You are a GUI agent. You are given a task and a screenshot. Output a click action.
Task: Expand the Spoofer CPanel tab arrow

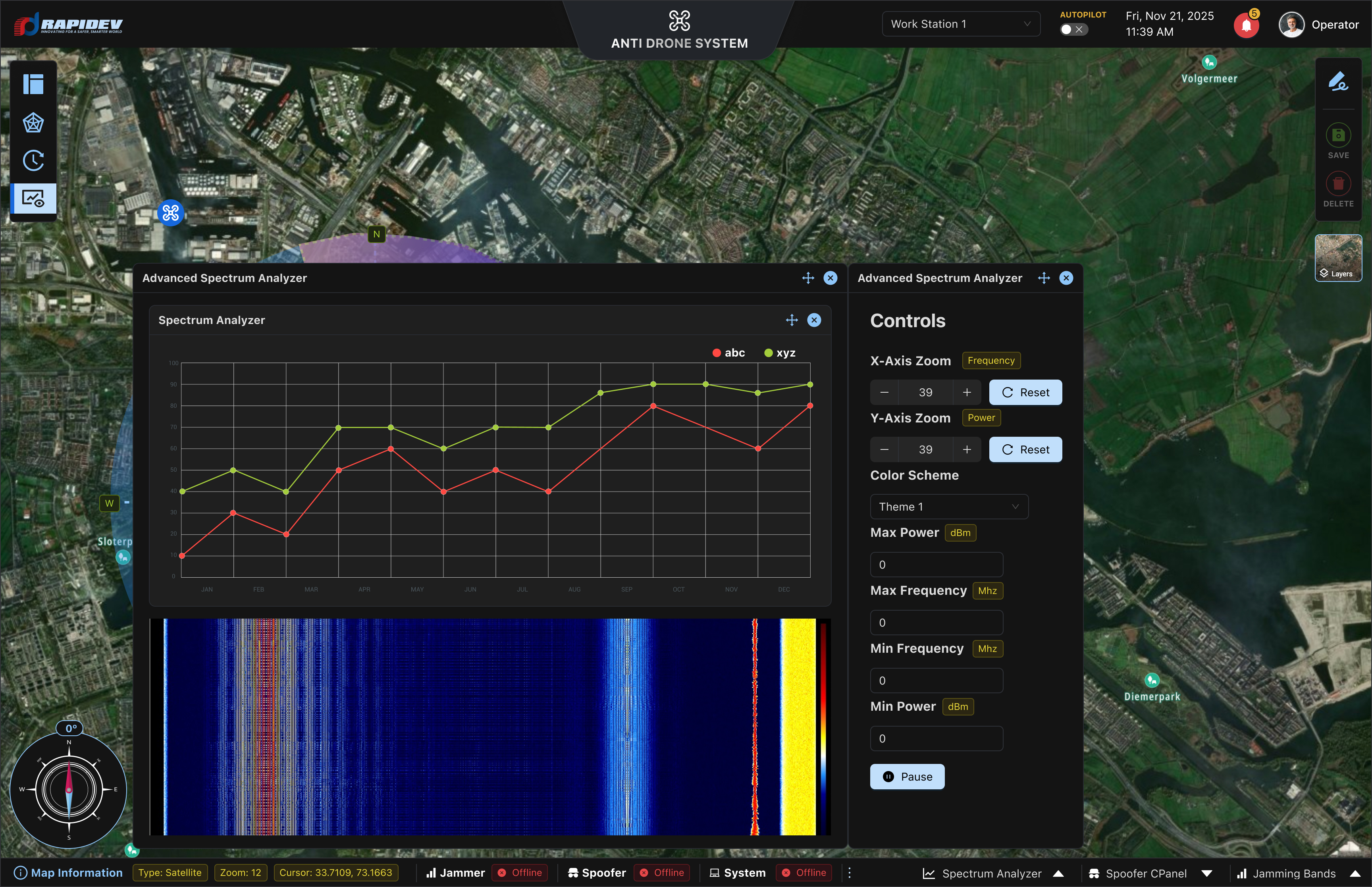coord(1207,874)
